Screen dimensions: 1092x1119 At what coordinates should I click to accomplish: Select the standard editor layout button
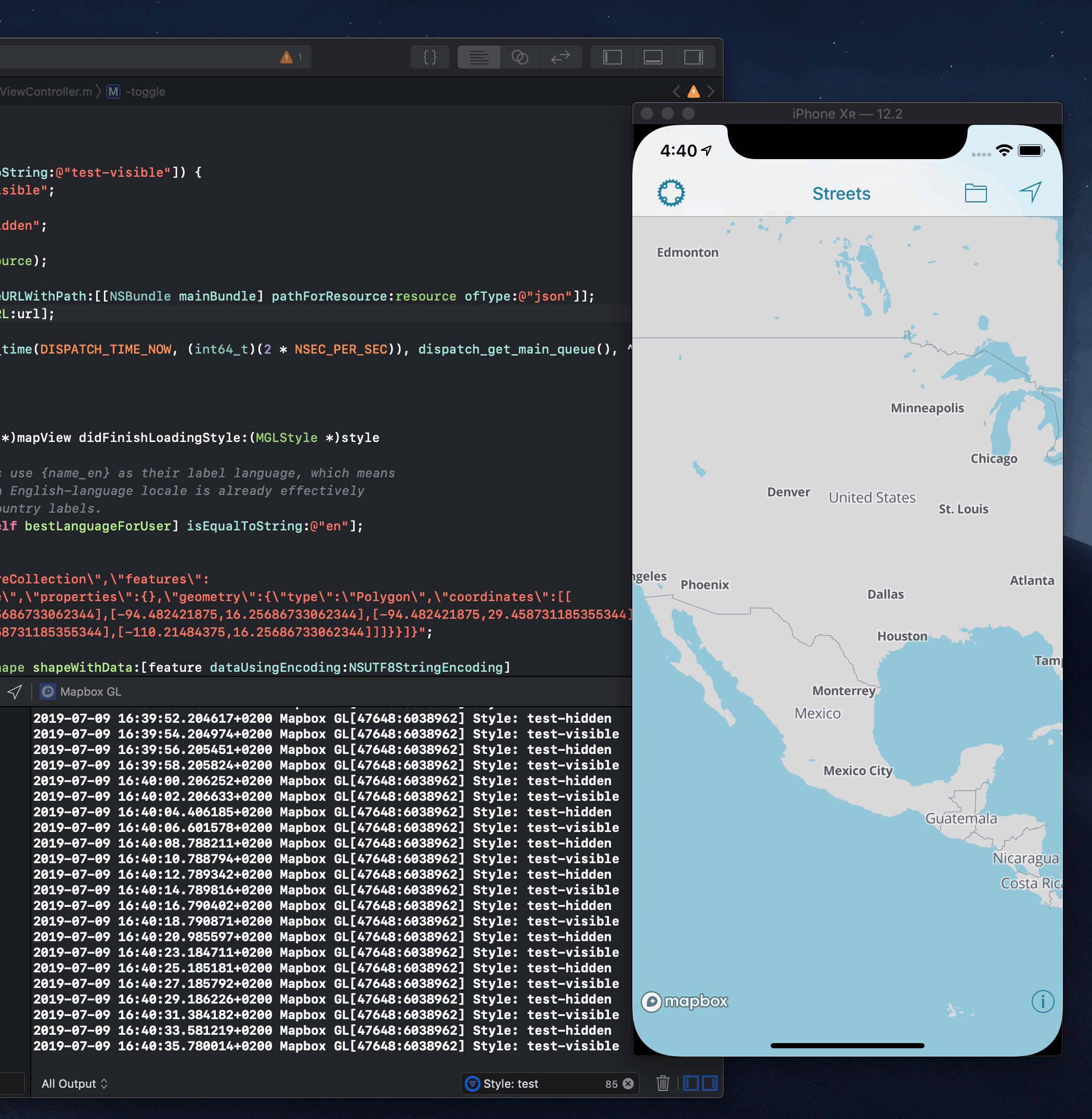click(x=479, y=57)
